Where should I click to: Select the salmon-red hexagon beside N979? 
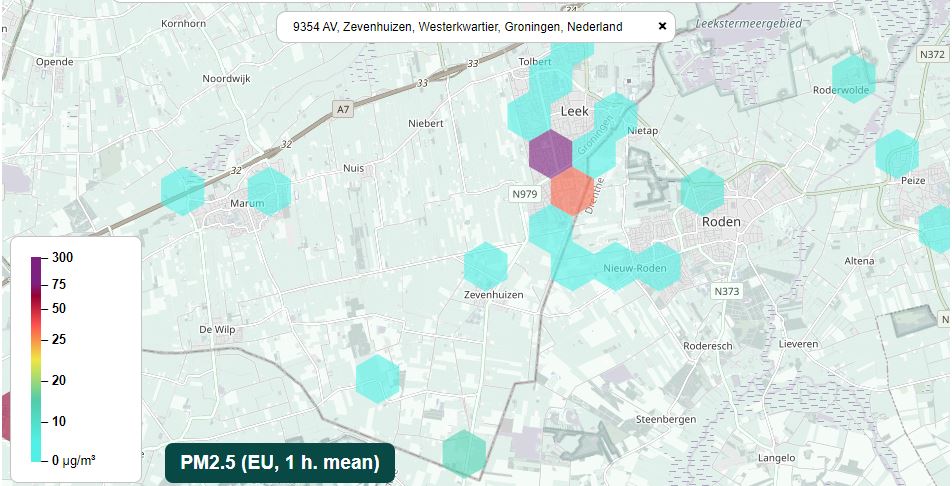572,192
